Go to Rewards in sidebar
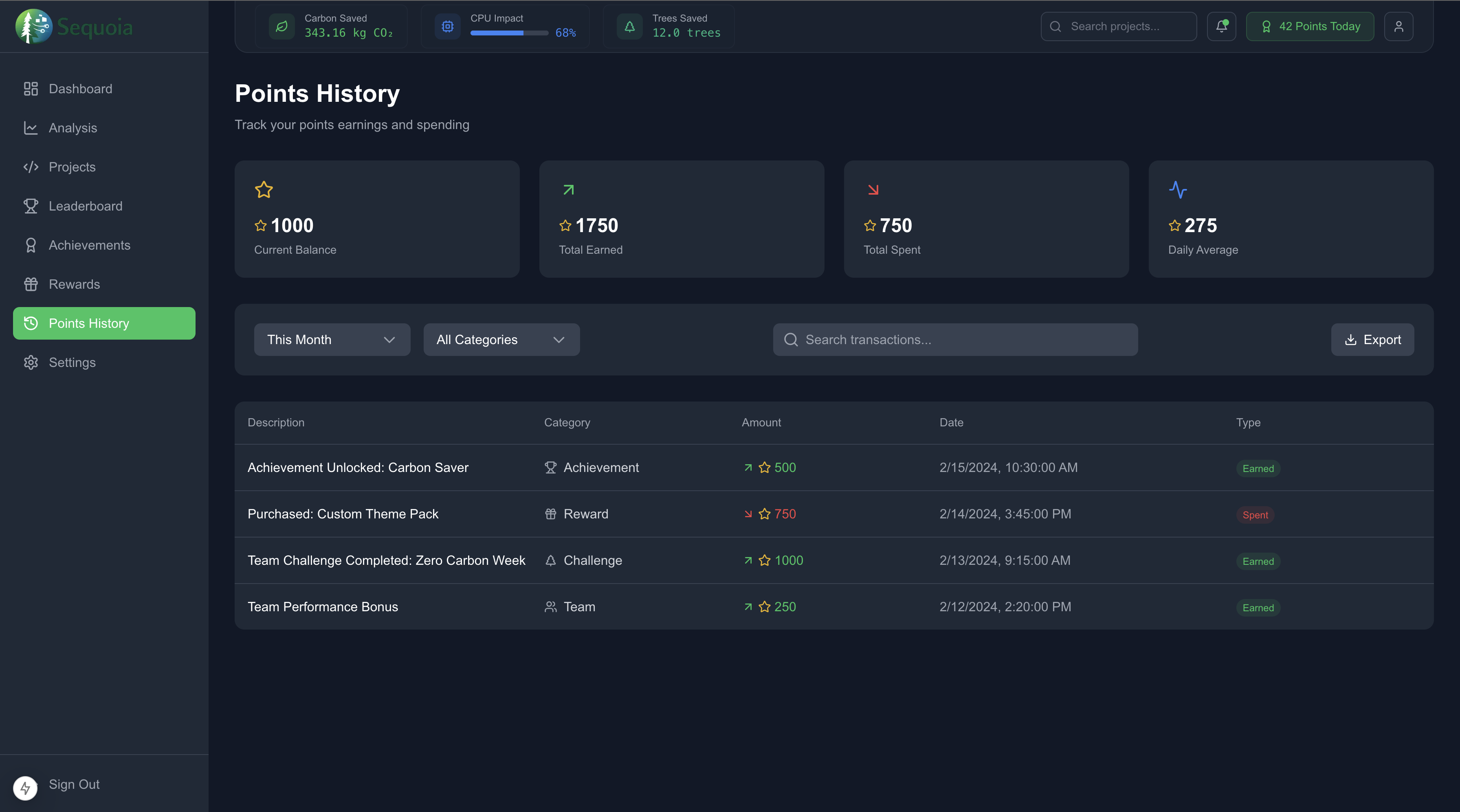Screen dimensions: 1460x812 pyautogui.click(x=74, y=285)
